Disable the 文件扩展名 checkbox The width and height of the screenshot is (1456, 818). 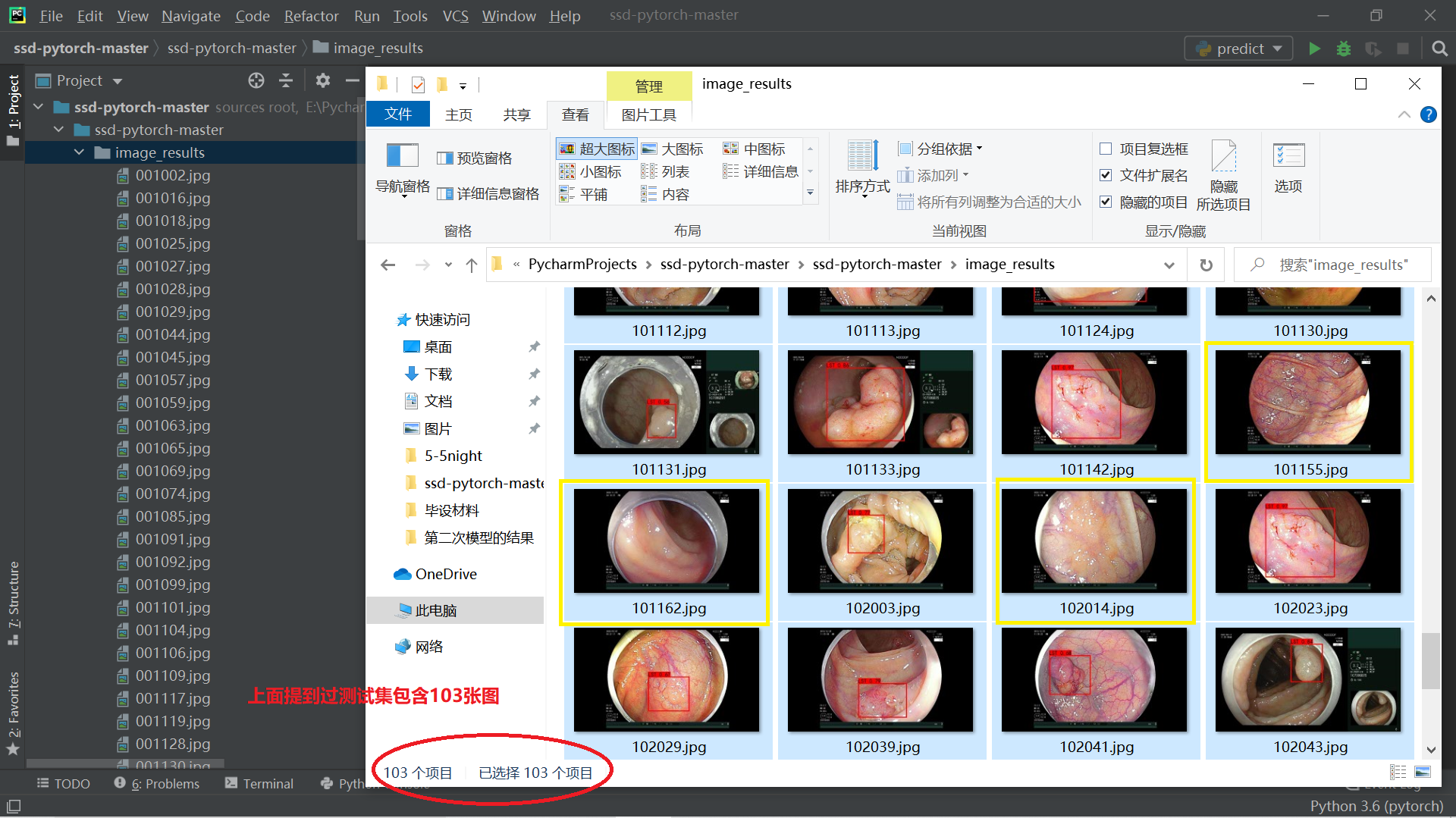(x=1106, y=175)
